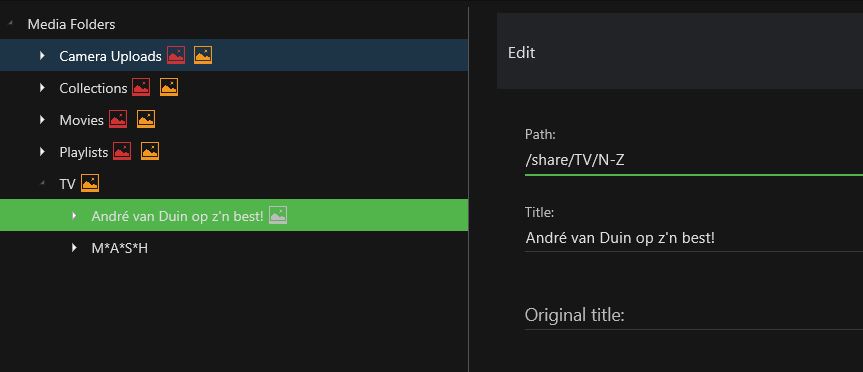Click the orange image icon beside Movies
The image size is (863, 372).
pos(146,119)
